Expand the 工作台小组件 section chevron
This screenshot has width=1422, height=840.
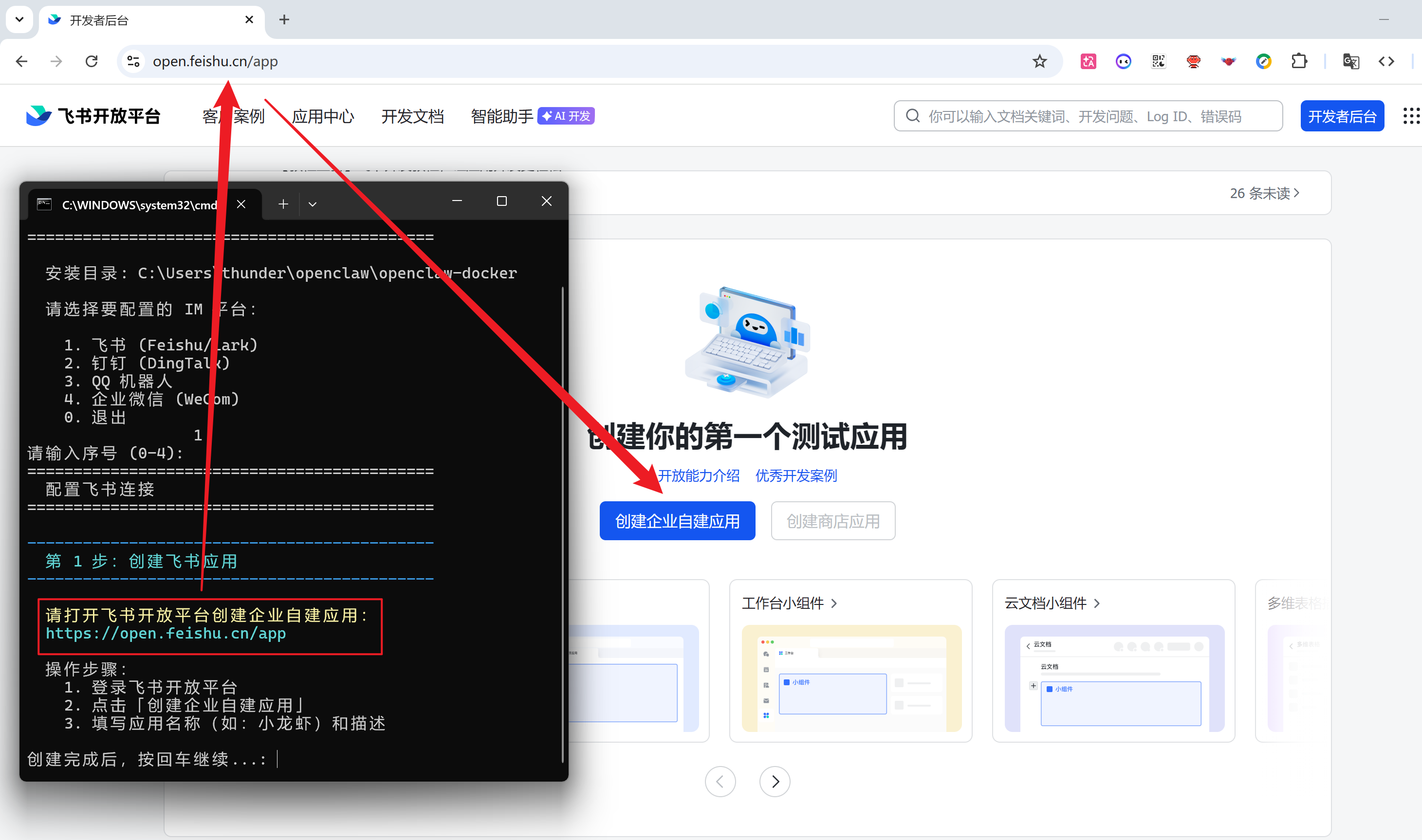(834, 603)
